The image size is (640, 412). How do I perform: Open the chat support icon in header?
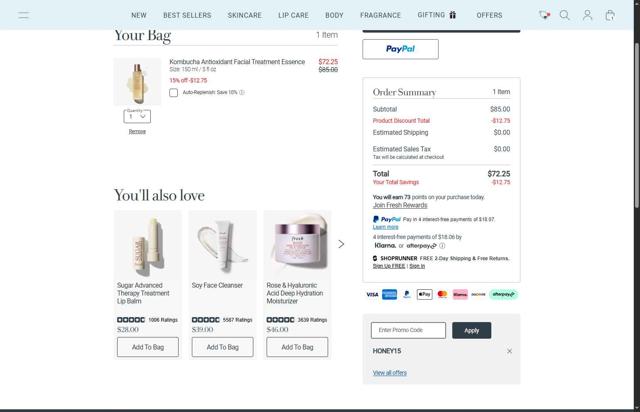pyautogui.click(x=544, y=15)
